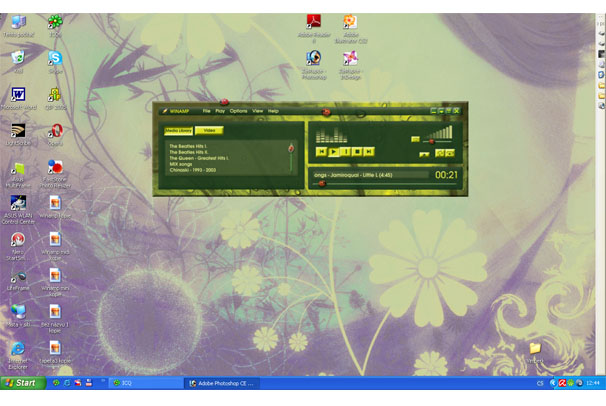Pause playback in Winamp player
This screenshot has width=606, height=406.
[345, 152]
